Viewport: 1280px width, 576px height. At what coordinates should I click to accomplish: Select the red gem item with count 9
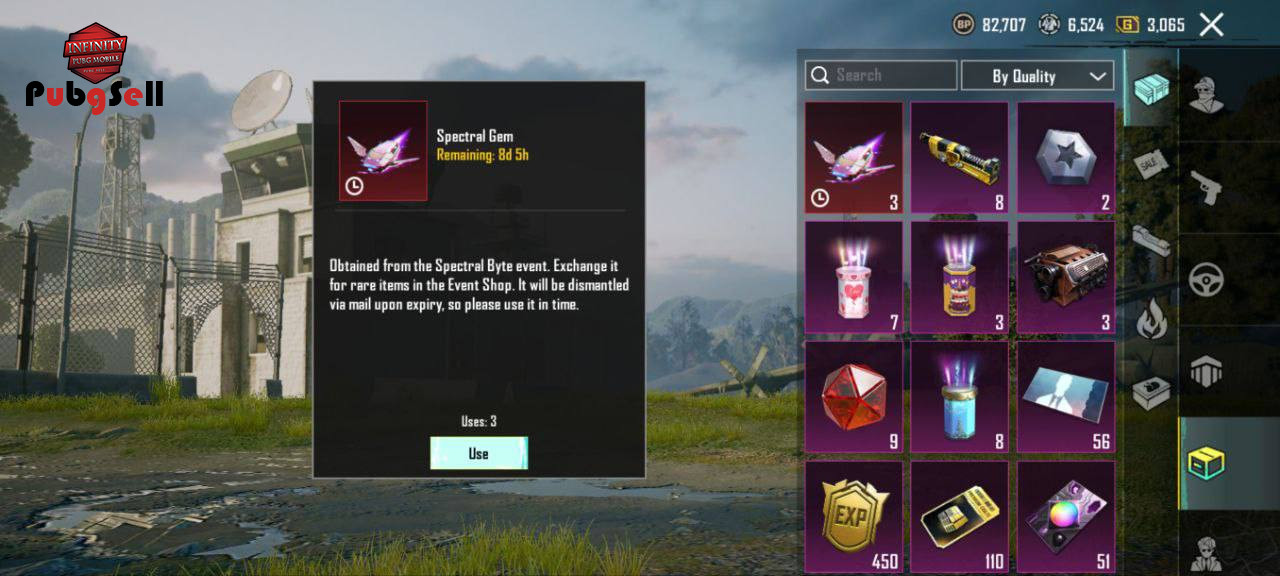point(854,397)
